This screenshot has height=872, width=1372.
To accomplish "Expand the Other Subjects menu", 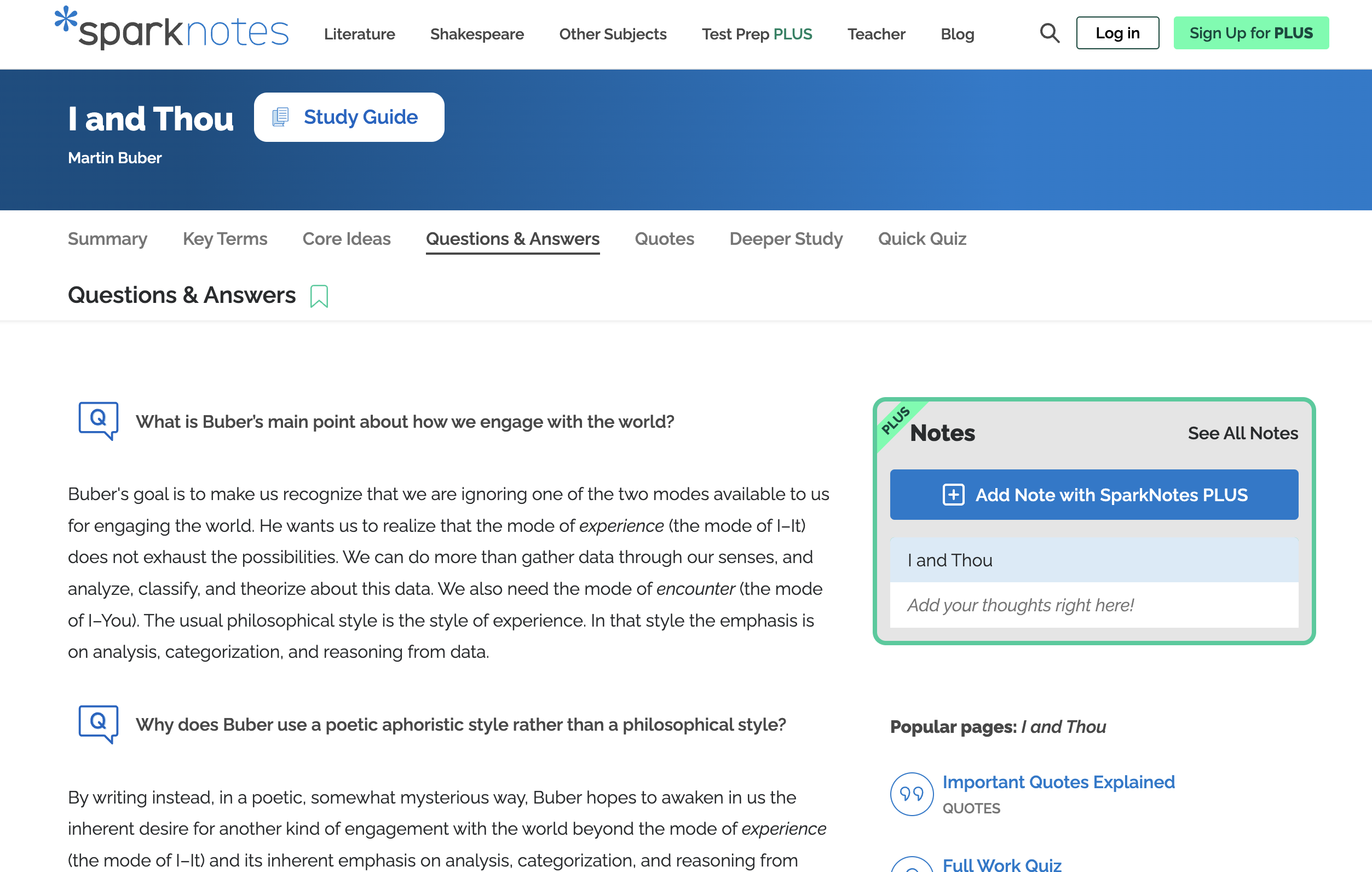I will point(613,34).
